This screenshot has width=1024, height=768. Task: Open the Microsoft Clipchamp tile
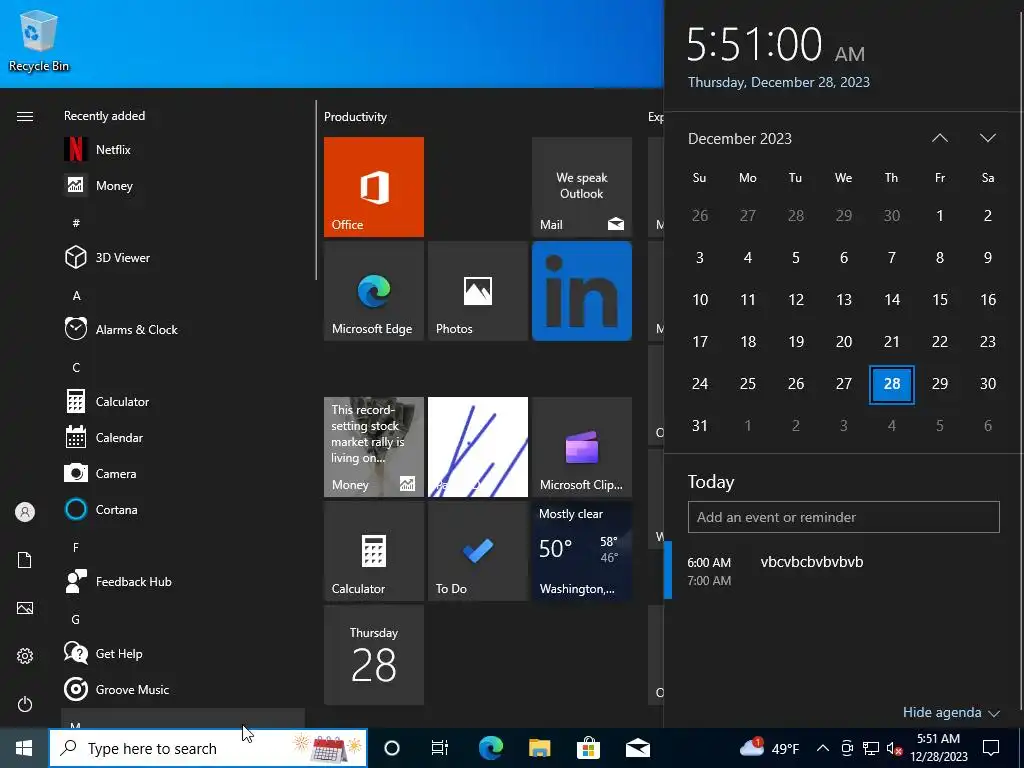pos(582,447)
